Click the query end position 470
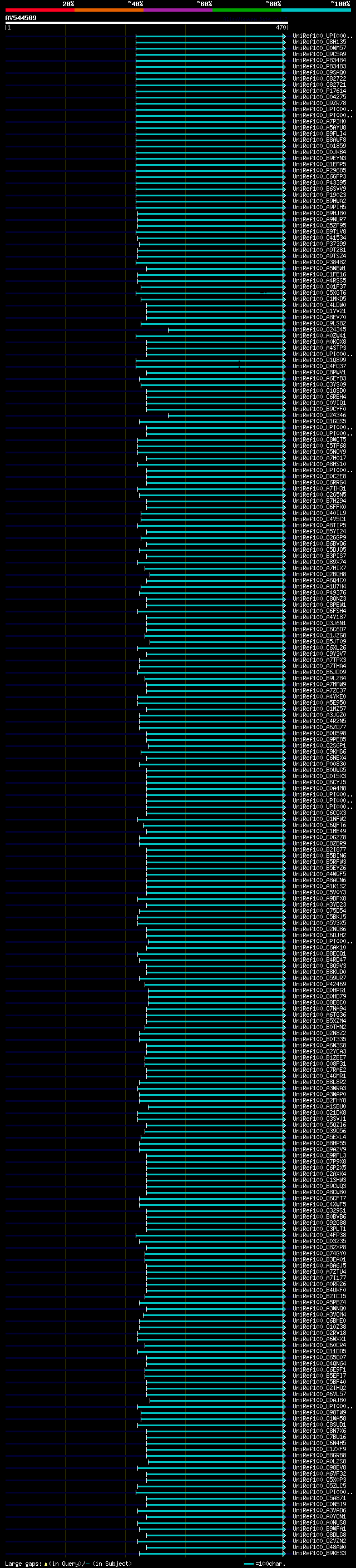Image resolution: width=356 pixels, height=1568 pixels. coord(280,27)
